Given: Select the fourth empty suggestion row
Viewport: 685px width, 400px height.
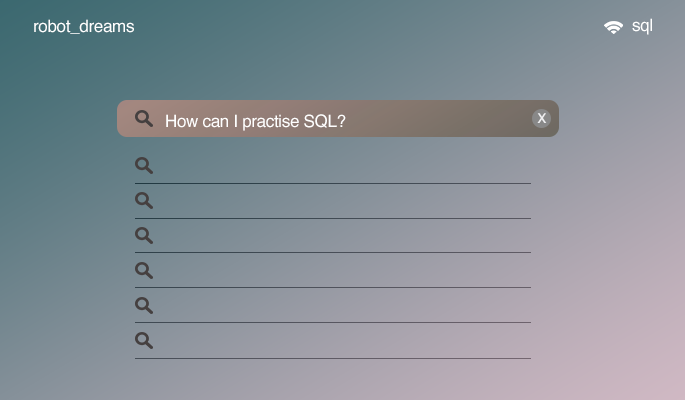Looking at the screenshot, I should tap(340, 270).
